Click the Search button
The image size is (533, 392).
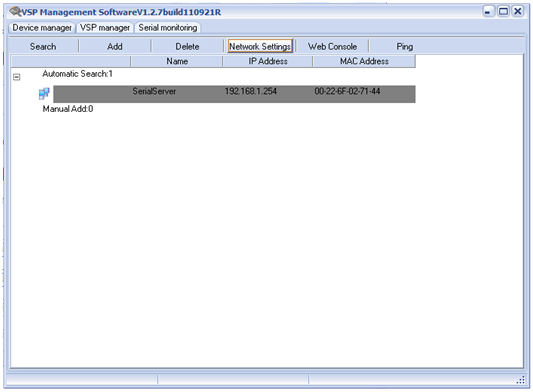point(43,46)
